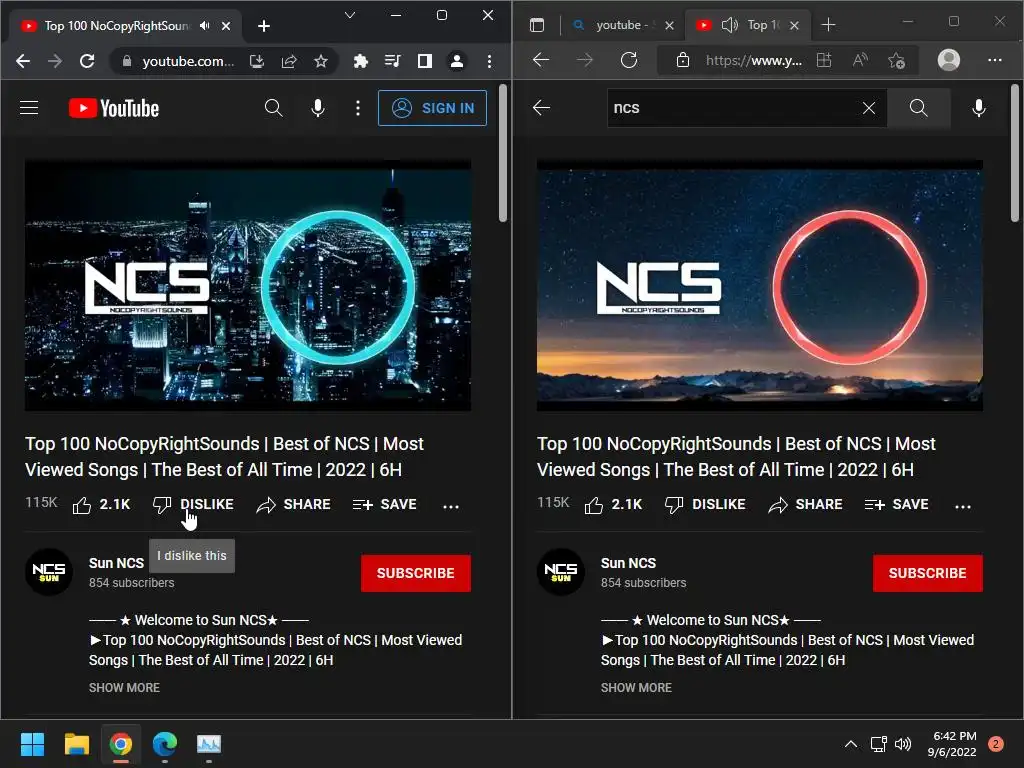Click SHARE button in Edge window
The width and height of the screenshot is (1024, 768).
[805, 505]
